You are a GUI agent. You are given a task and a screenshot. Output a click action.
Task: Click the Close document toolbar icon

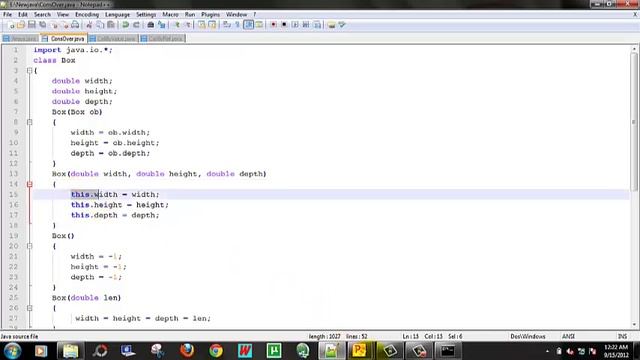click(x=53, y=25)
